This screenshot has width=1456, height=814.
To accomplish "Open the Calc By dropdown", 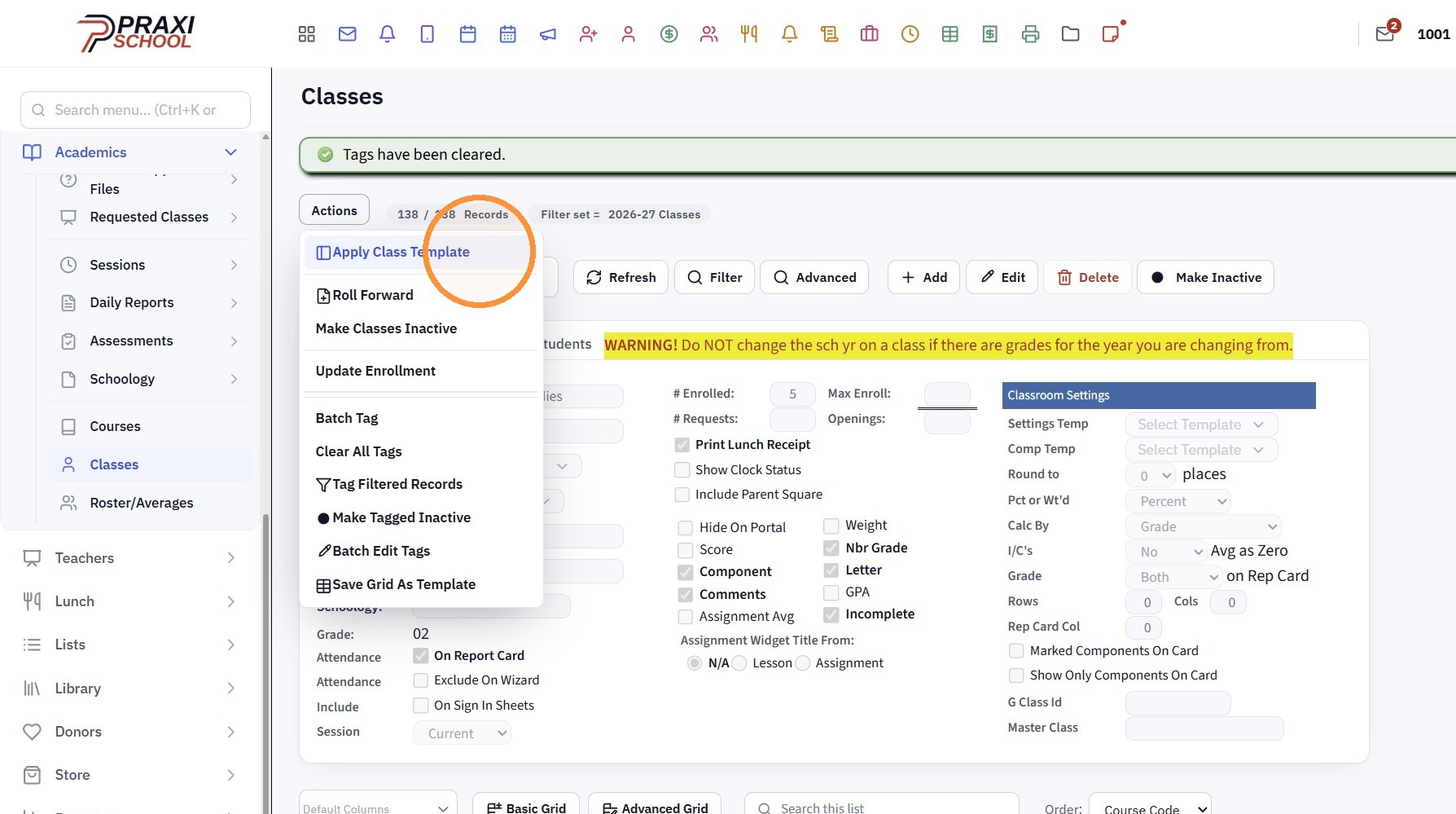I will [1204, 526].
